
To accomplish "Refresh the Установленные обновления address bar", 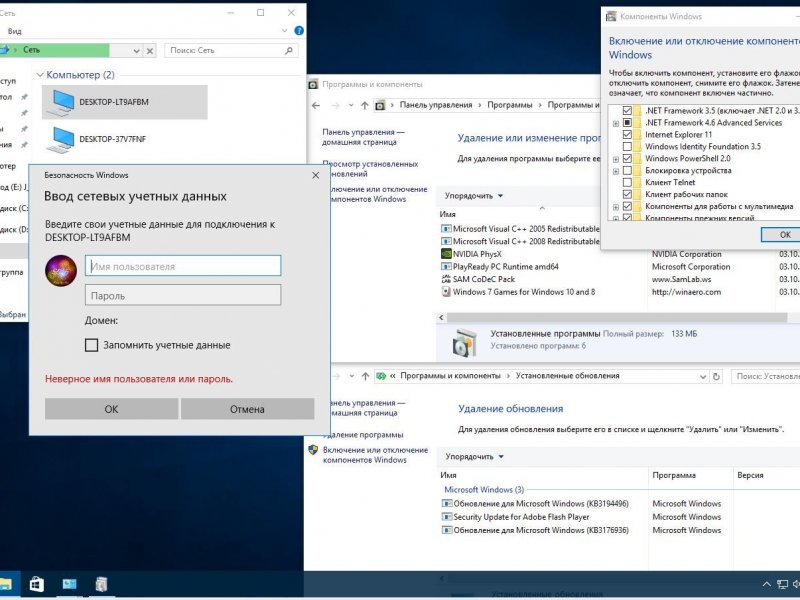I will click(716, 377).
